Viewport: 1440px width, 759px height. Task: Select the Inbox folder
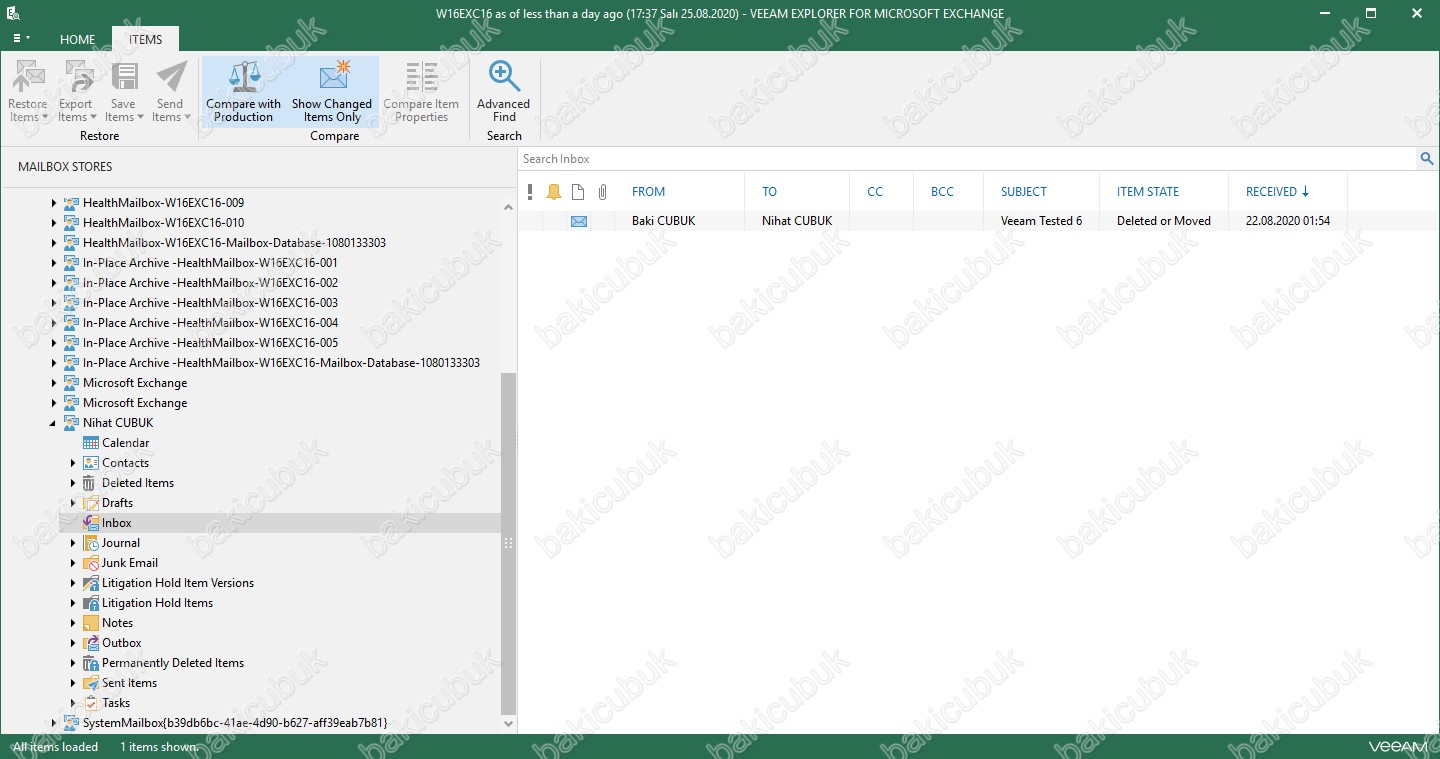pyautogui.click(x=116, y=523)
